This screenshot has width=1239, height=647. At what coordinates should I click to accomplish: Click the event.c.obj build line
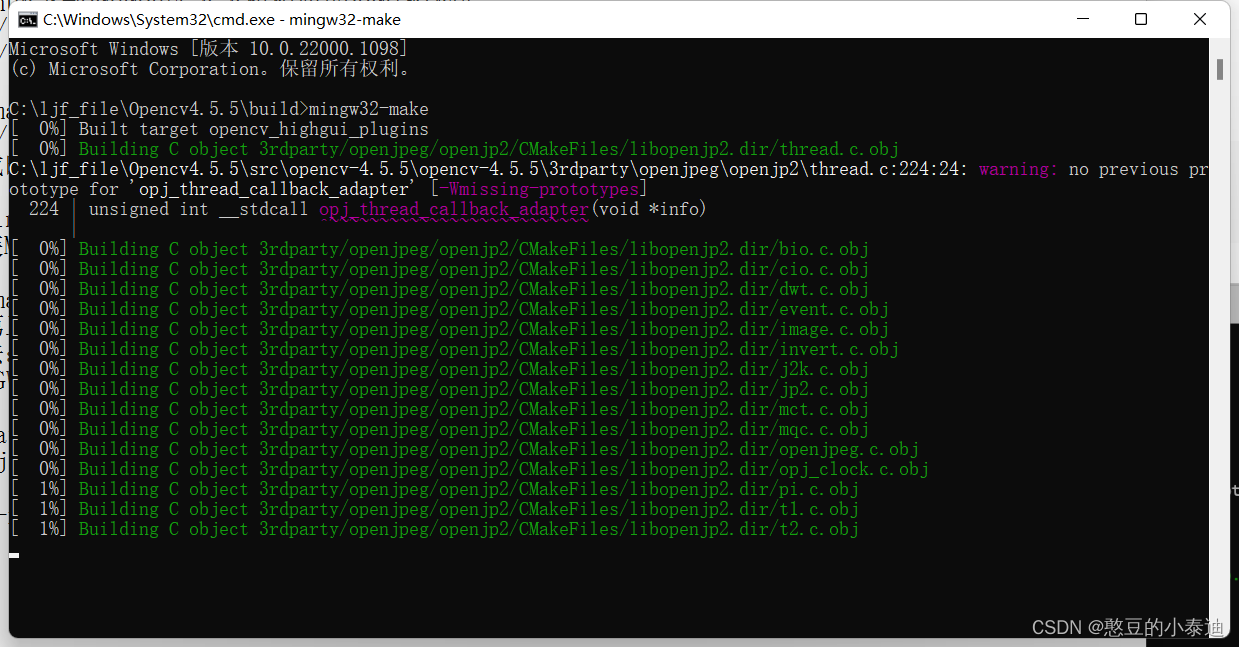point(449,309)
